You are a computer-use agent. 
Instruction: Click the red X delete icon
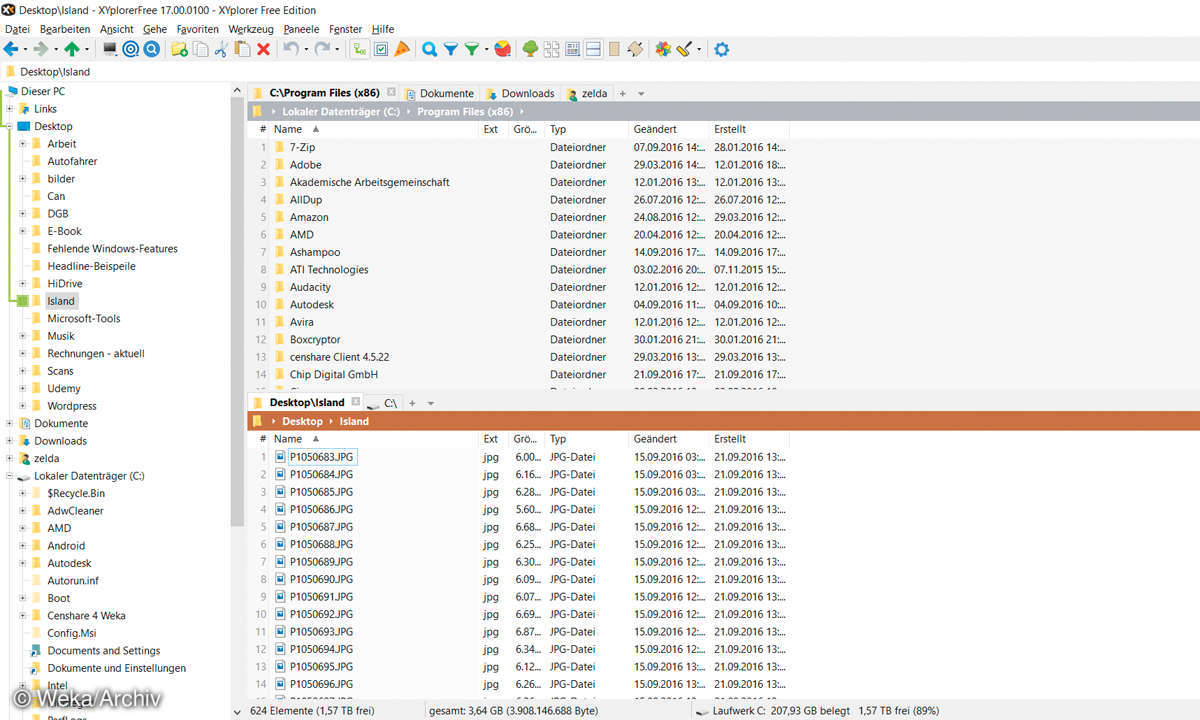(x=263, y=49)
